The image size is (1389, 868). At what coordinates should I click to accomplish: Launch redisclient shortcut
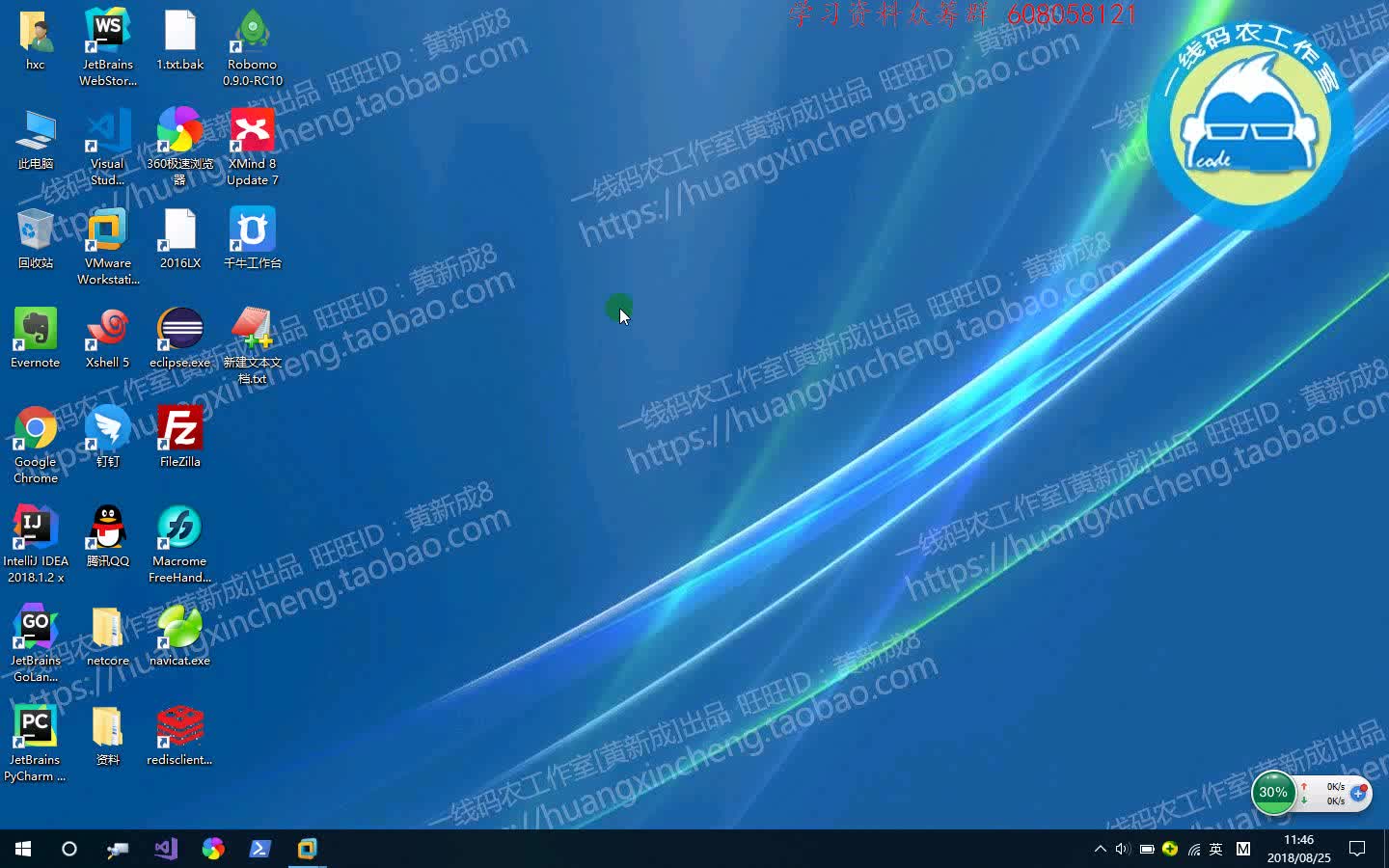pyautogui.click(x=180, y=735)
